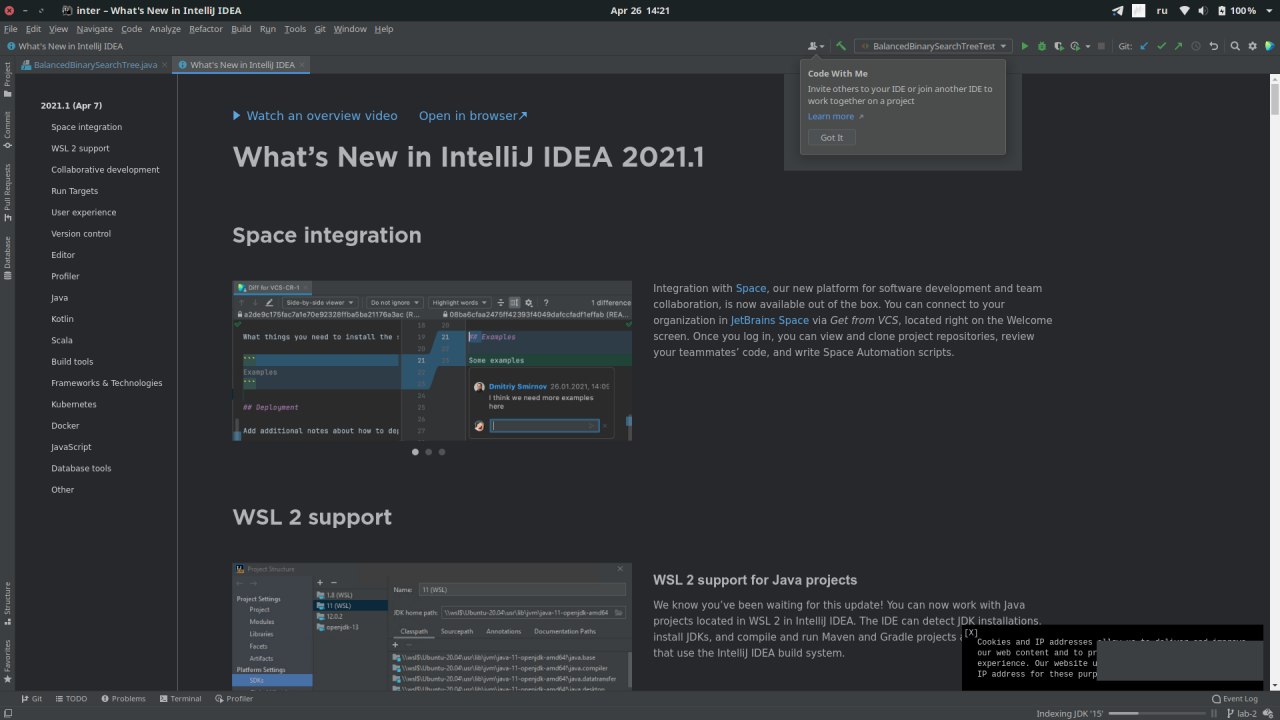The height and width of the screenshot is (720, 1280).
Task: Expand the Watch an overview video triangle
Action: coord(237,115)
